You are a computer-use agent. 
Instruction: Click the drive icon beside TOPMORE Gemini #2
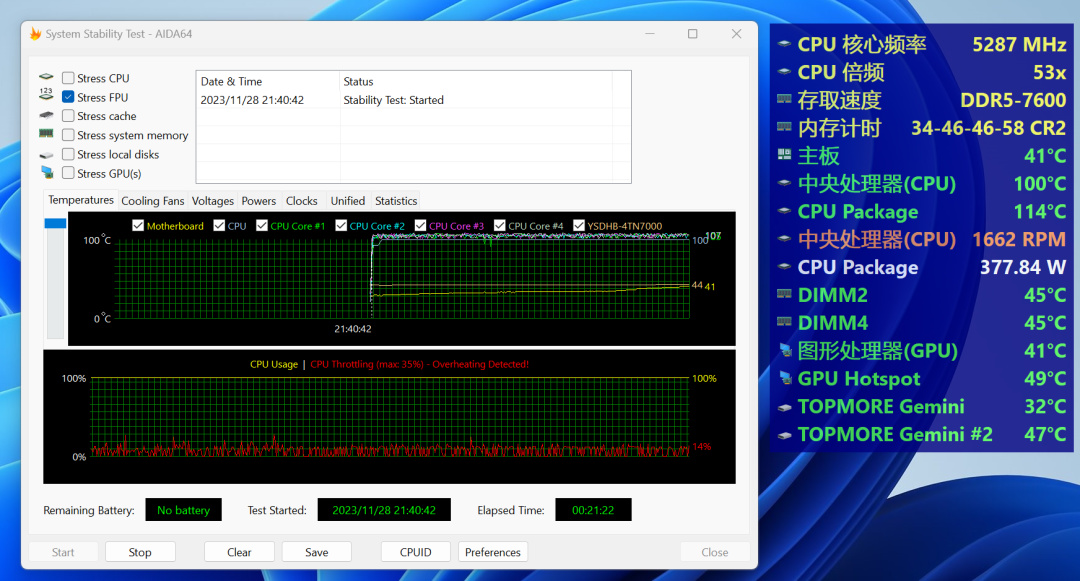click(784, 435)
